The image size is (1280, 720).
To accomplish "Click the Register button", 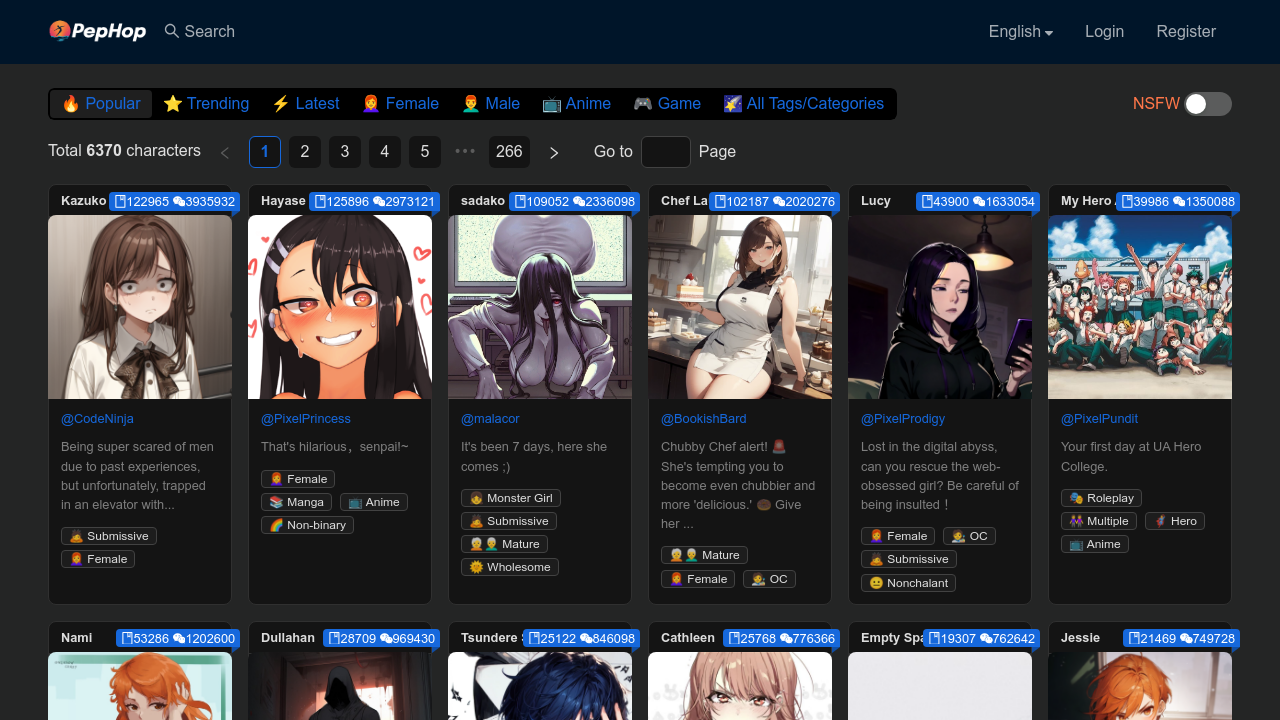I will point(1186,31).
